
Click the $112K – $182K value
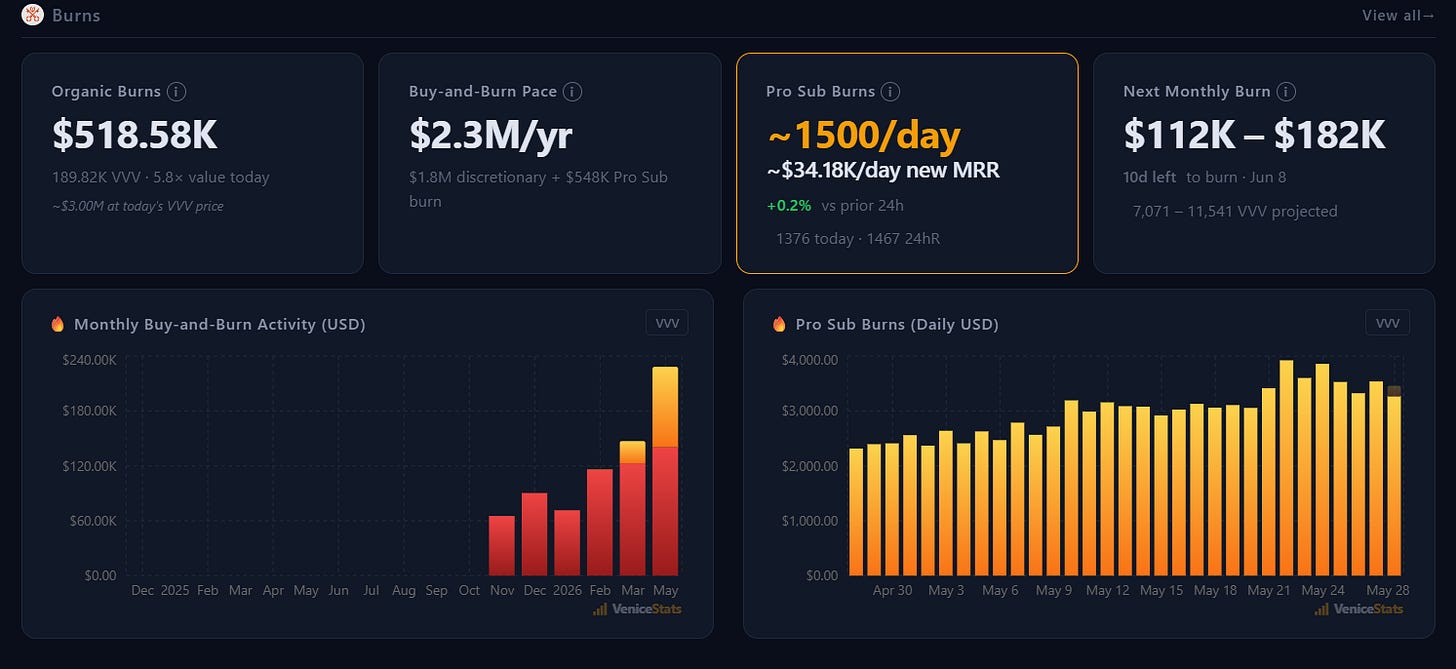point(1254,135)
